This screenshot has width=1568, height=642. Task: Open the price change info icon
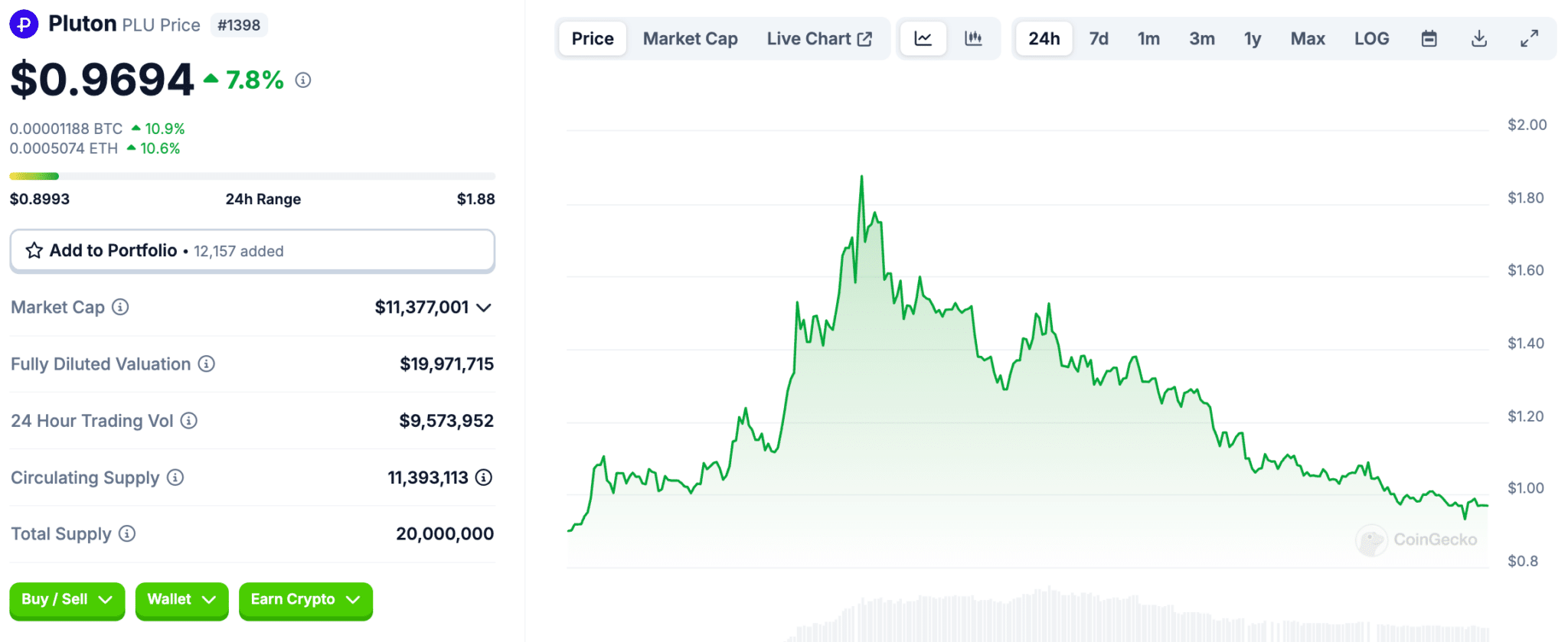point(303,80)
